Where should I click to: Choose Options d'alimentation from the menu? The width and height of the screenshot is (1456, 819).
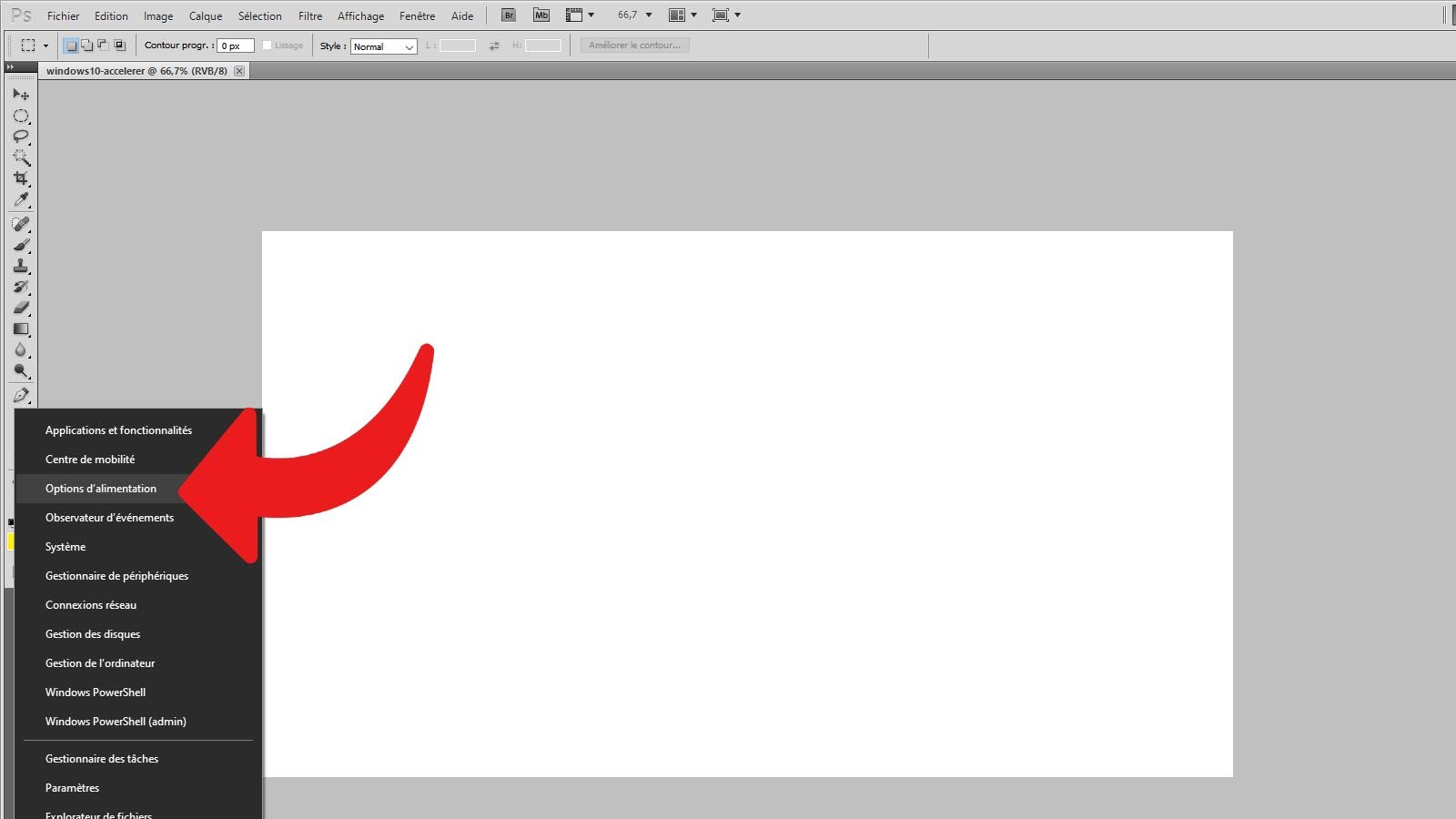[x=101, y=489]
